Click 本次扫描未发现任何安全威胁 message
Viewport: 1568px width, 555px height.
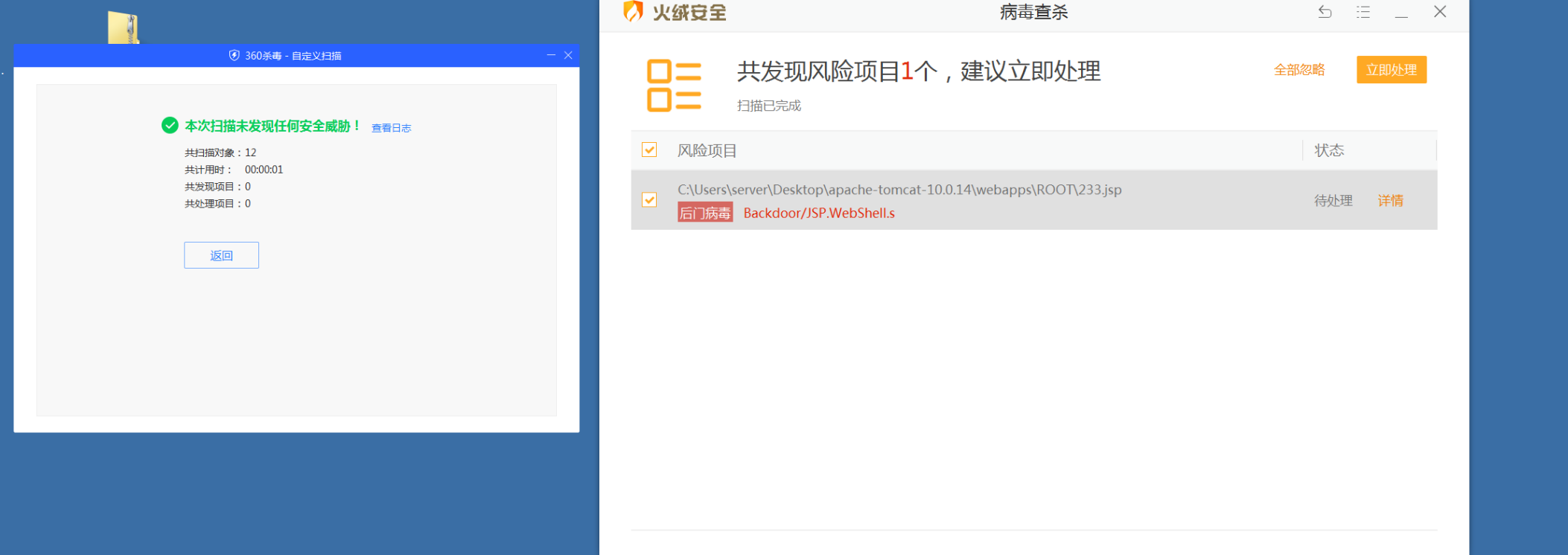tap(273, 126)
